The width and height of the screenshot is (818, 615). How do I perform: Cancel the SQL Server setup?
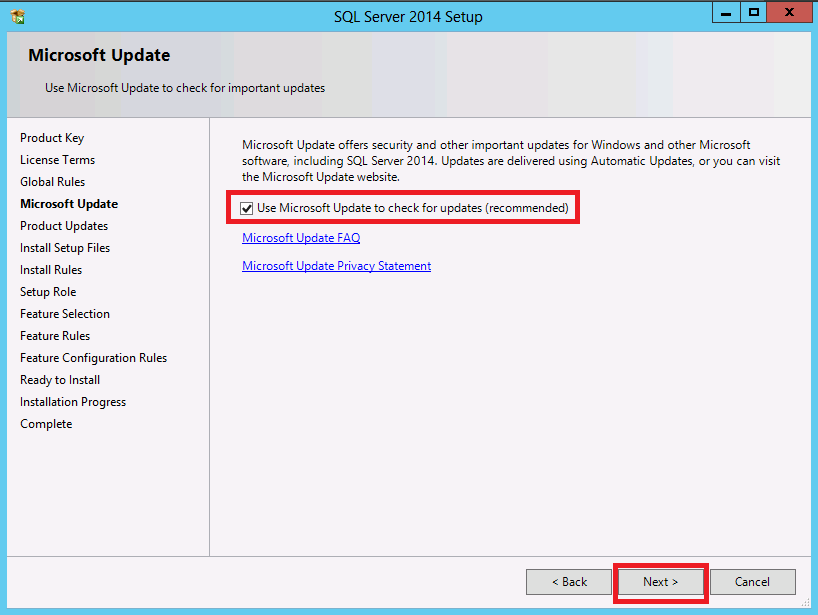coord(753,582)
